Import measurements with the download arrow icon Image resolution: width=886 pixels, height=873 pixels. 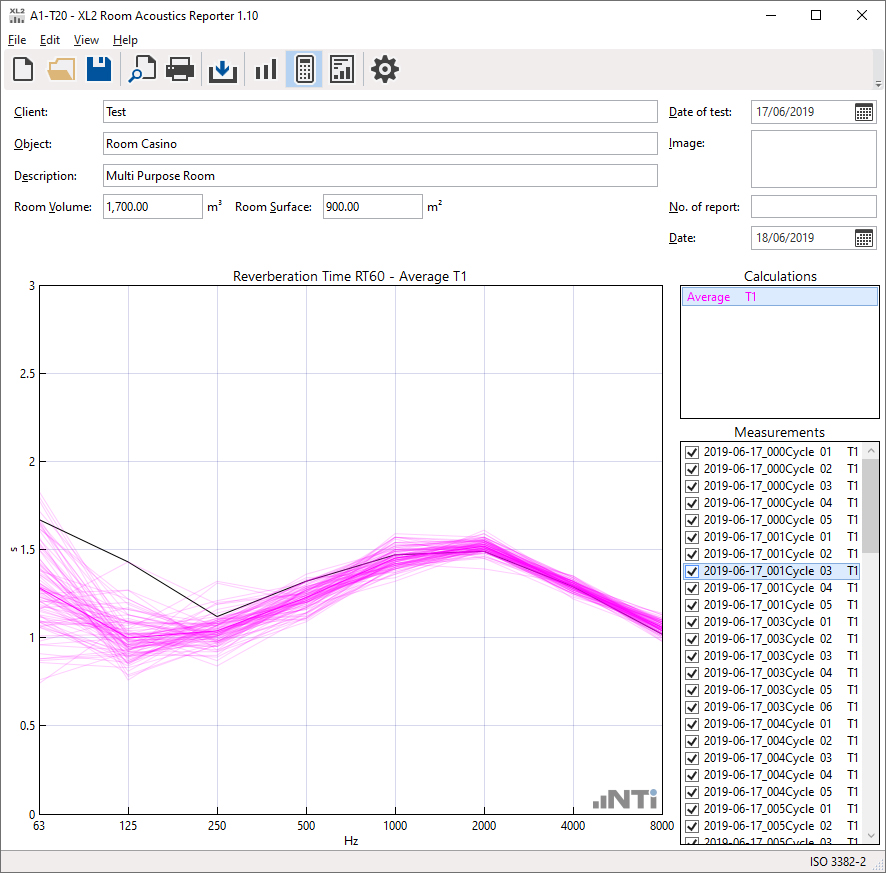pyautogui.click(x=222, y=69)
